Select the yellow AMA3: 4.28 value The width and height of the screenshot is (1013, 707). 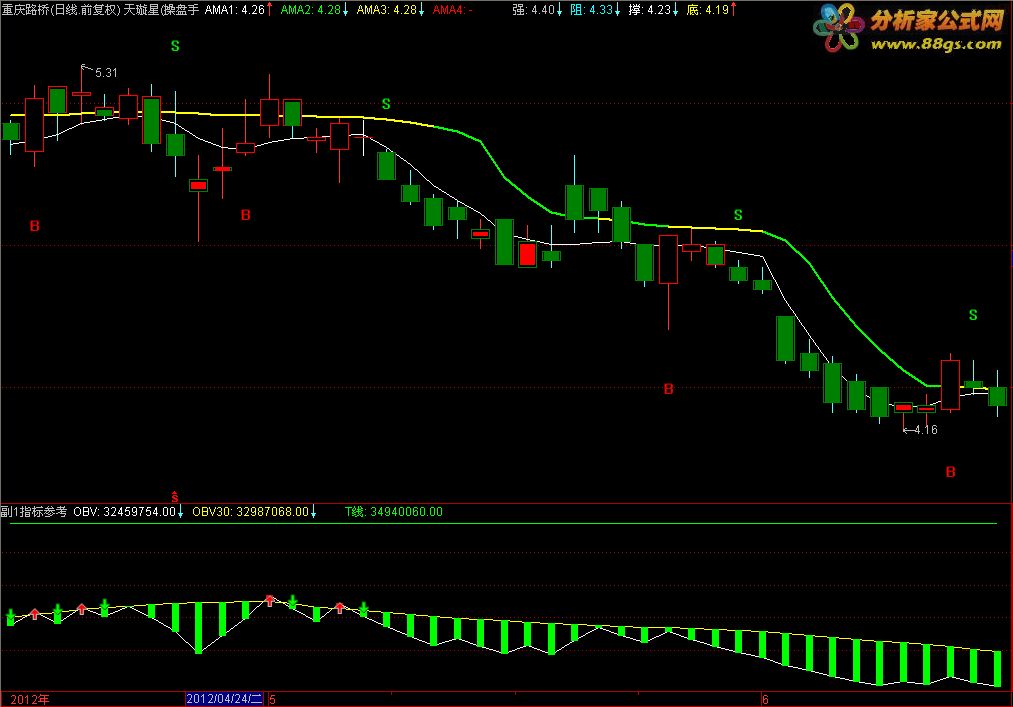[x=387, y=10]
